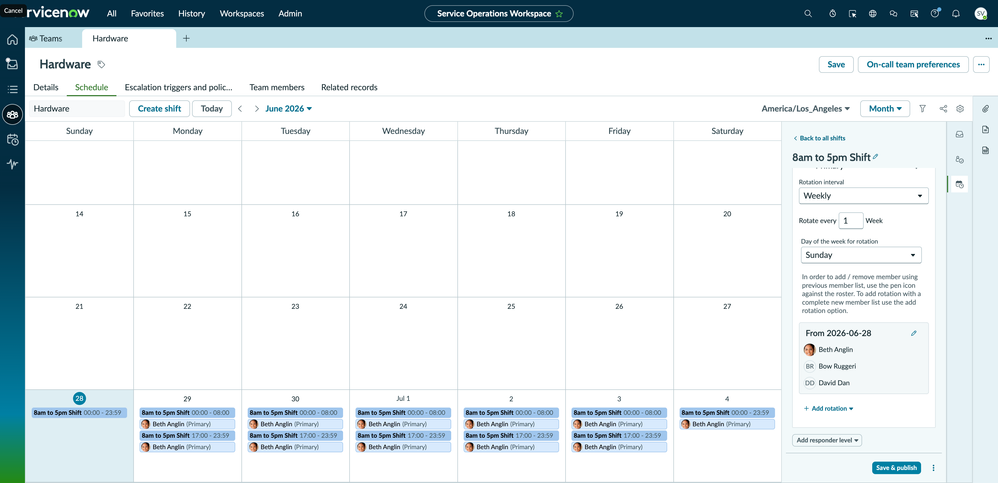Open the inbox icon in left sidebar

[x=12, y=64]
